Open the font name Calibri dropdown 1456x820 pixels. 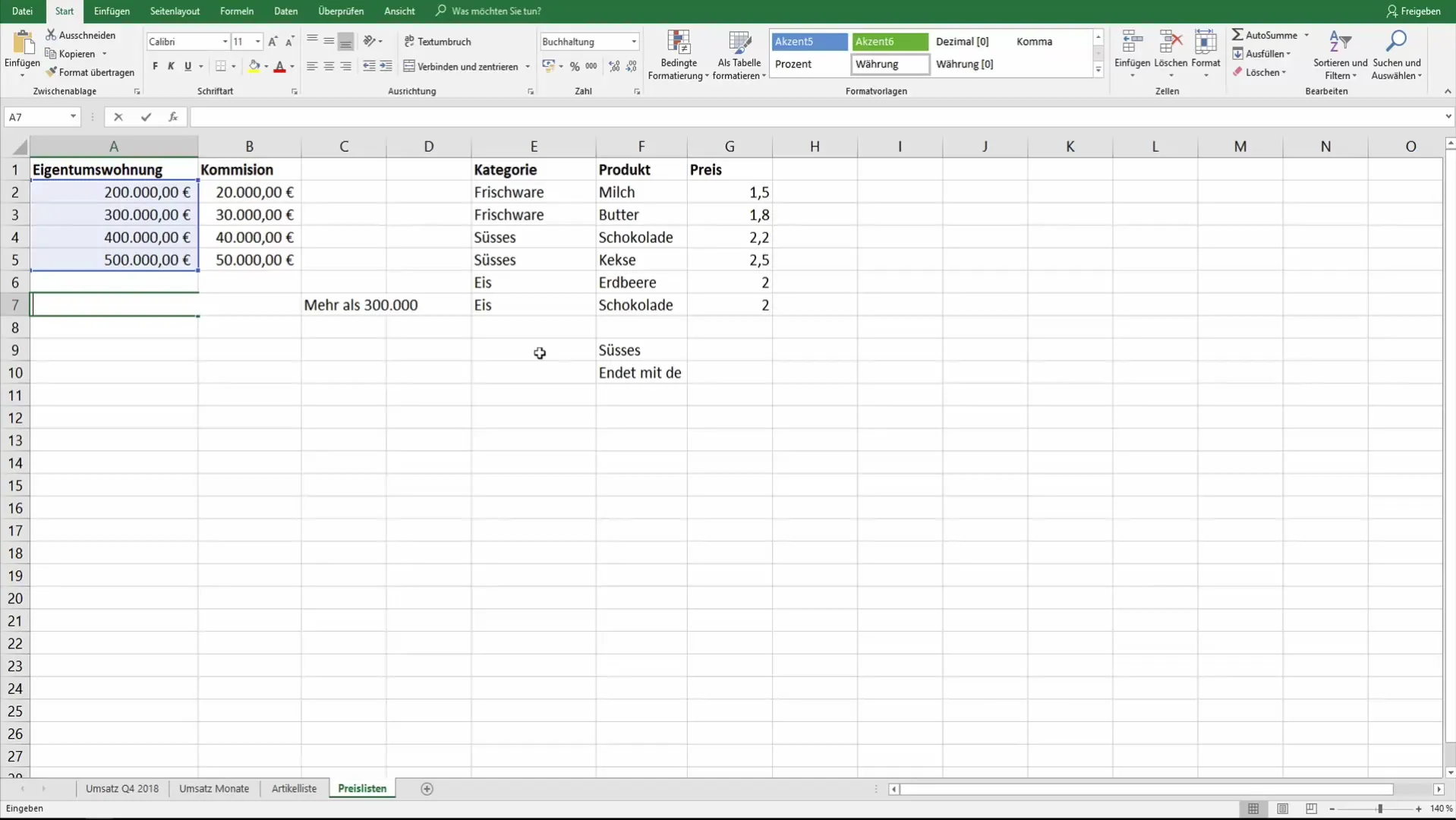pyautogui.click(x=225, y=42)
